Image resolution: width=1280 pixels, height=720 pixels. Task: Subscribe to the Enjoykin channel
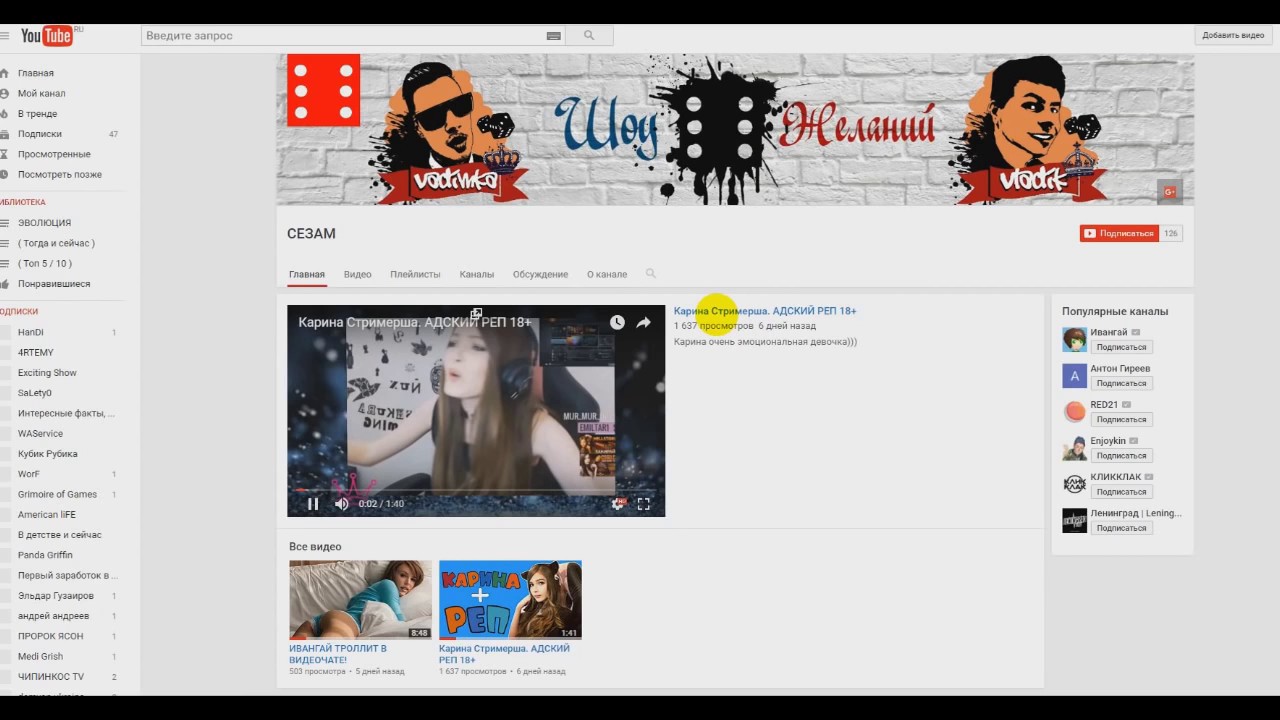click(x=1120, y=456)
